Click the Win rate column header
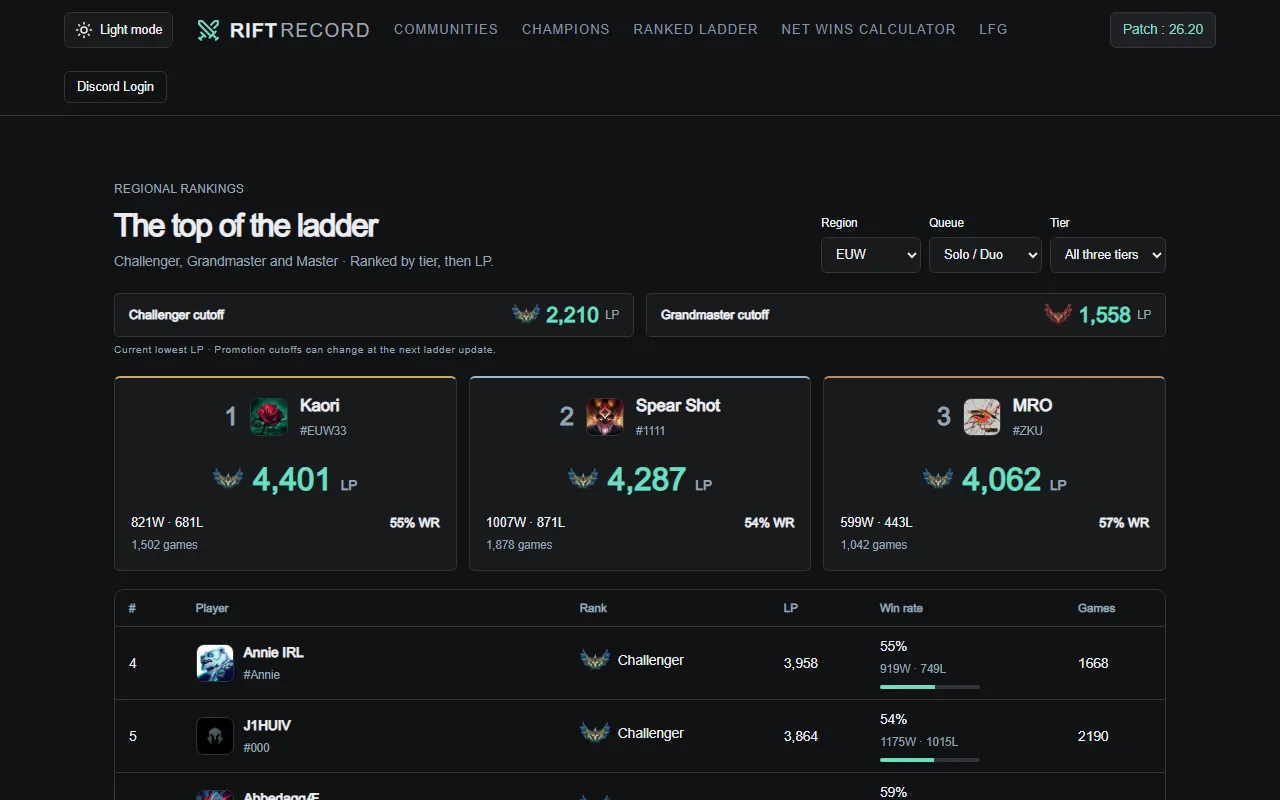Viewport: 1280px width, 800px height. (901, 608)
